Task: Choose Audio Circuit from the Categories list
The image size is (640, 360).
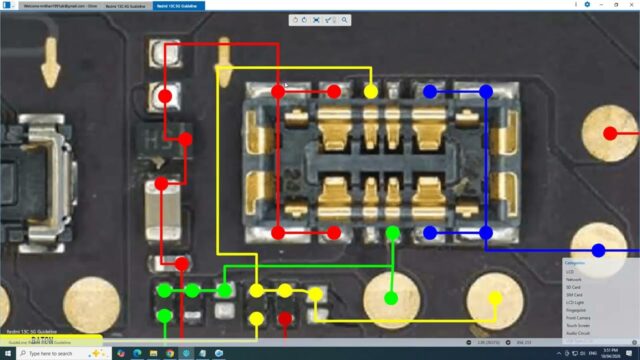Action: click(x=578, y=333)
